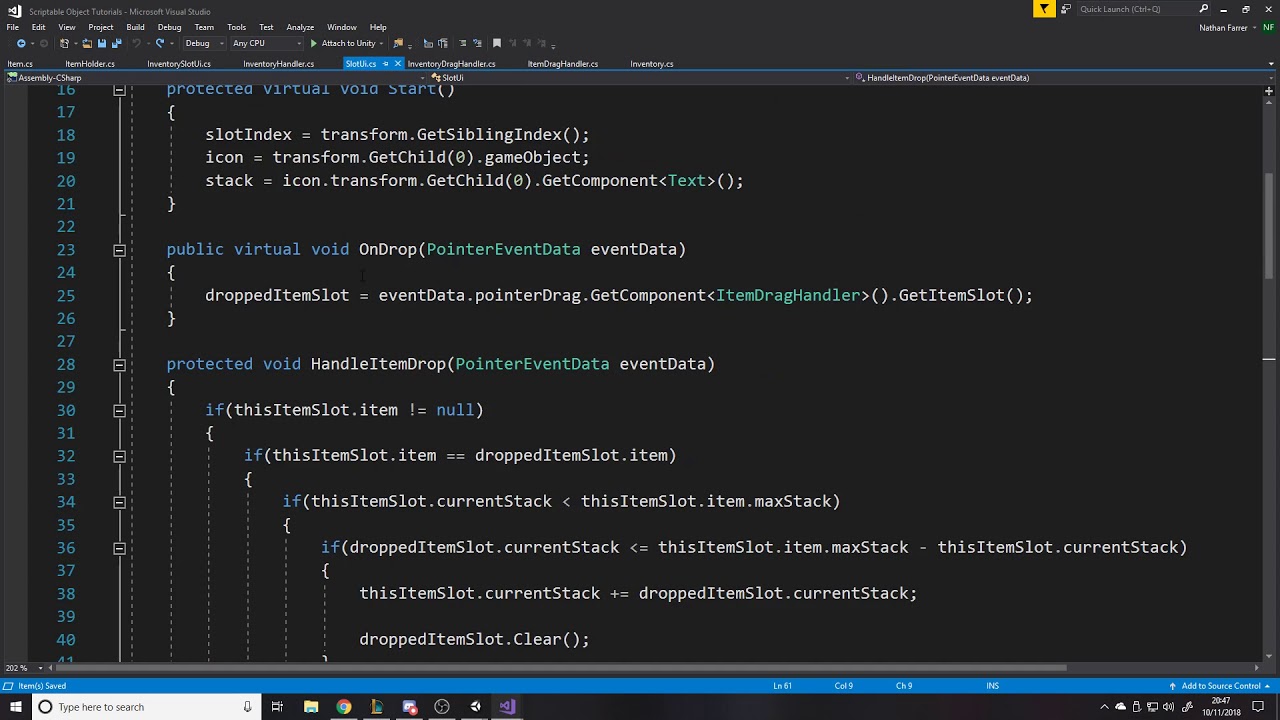Click the Save floppy disk icon
The height and width of the screenshot is (720, 1280).
pos(102,43)
